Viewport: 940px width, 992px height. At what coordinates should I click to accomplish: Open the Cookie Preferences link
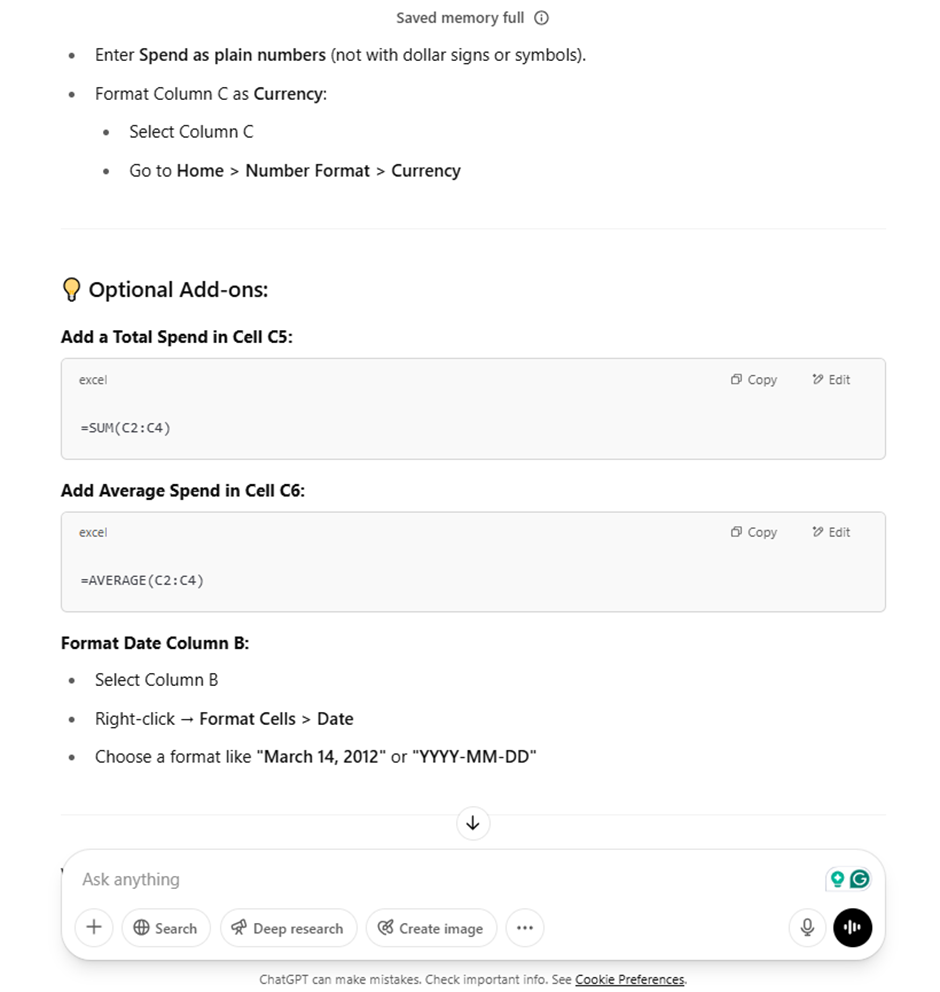click(x=629, y=979)
